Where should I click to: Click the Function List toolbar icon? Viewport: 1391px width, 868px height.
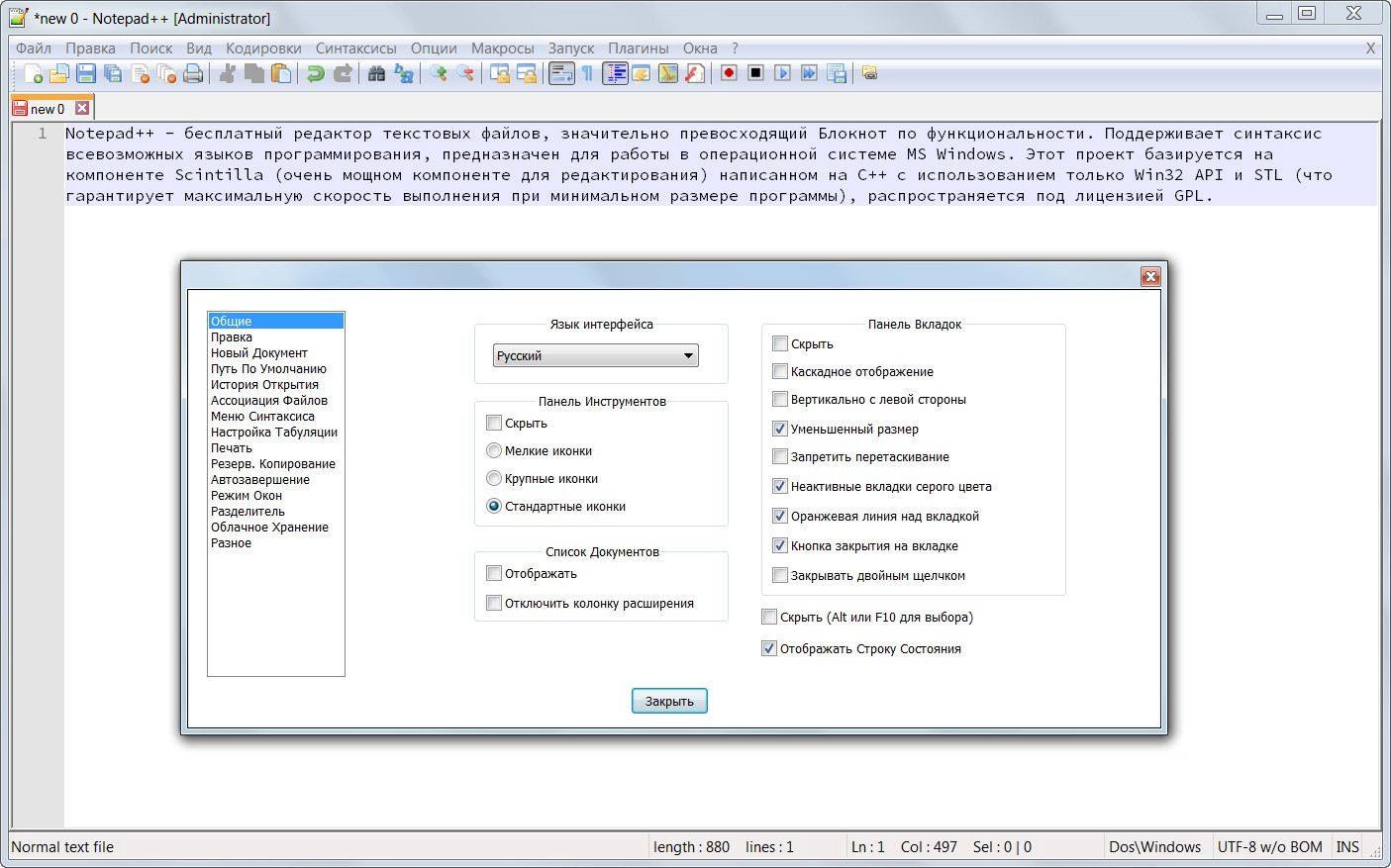coord(695,73)
